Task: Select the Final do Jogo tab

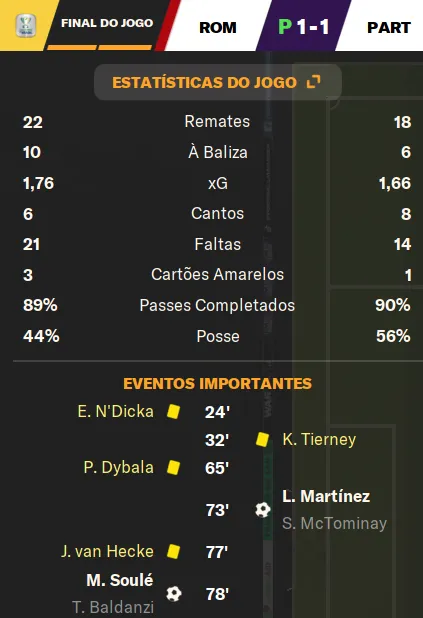Action: click(x=107, y=23)
